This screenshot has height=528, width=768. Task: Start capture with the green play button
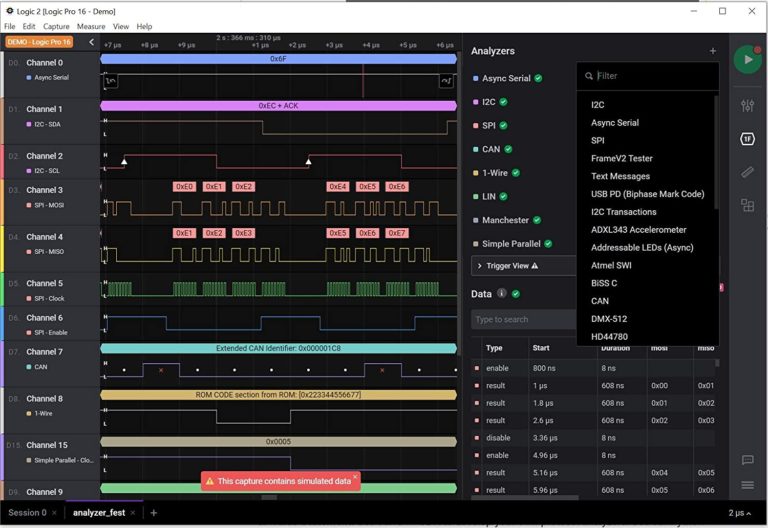[747, 60]
